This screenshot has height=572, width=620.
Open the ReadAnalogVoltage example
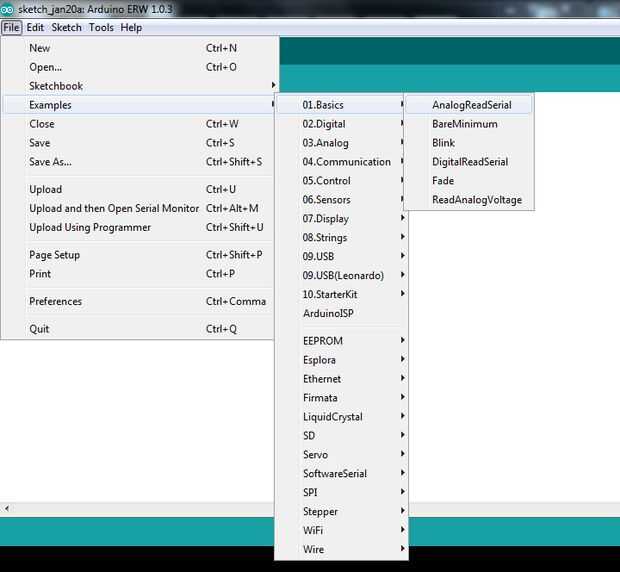click(469, 200)
